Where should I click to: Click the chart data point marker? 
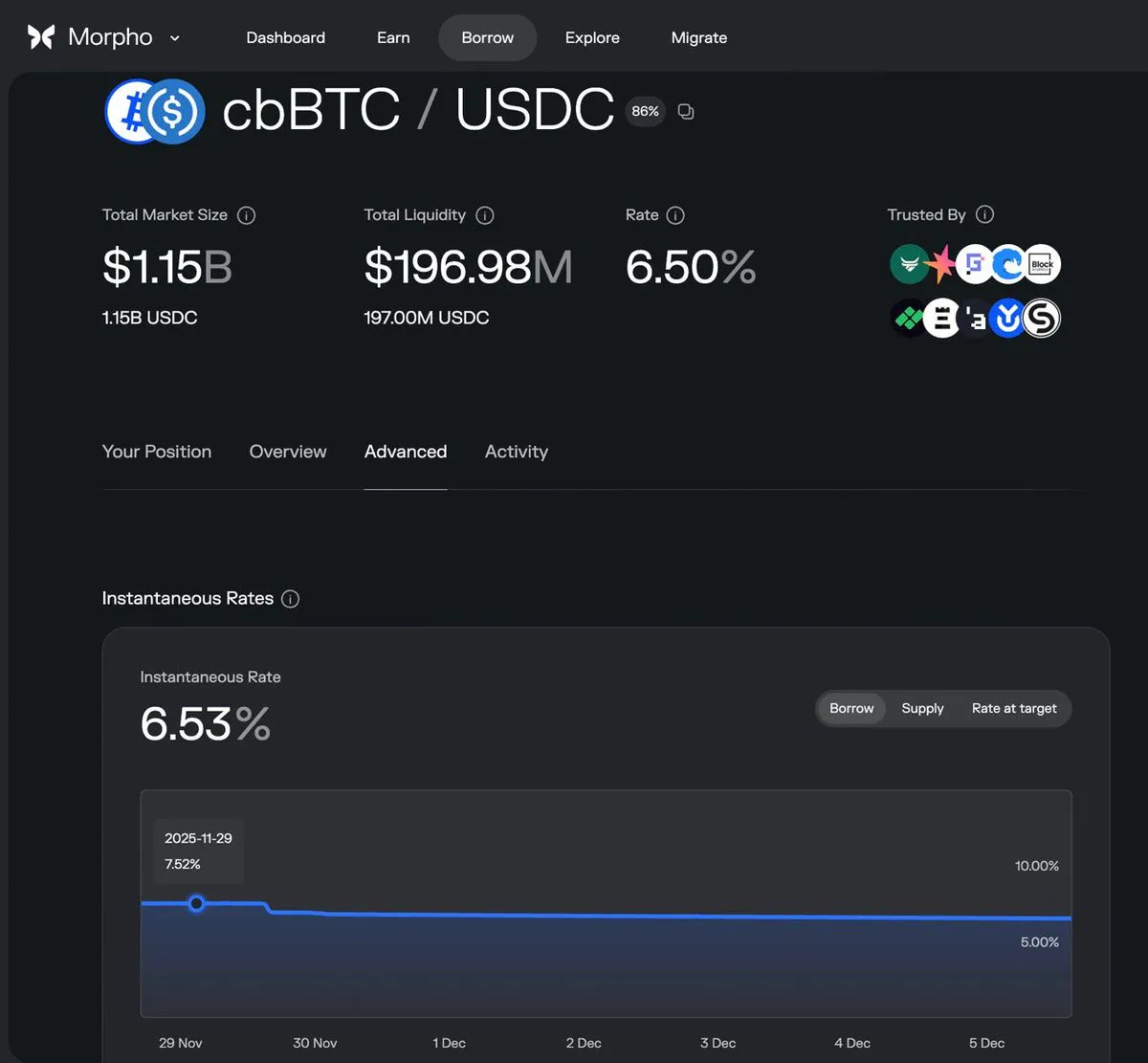coord(196,903)
